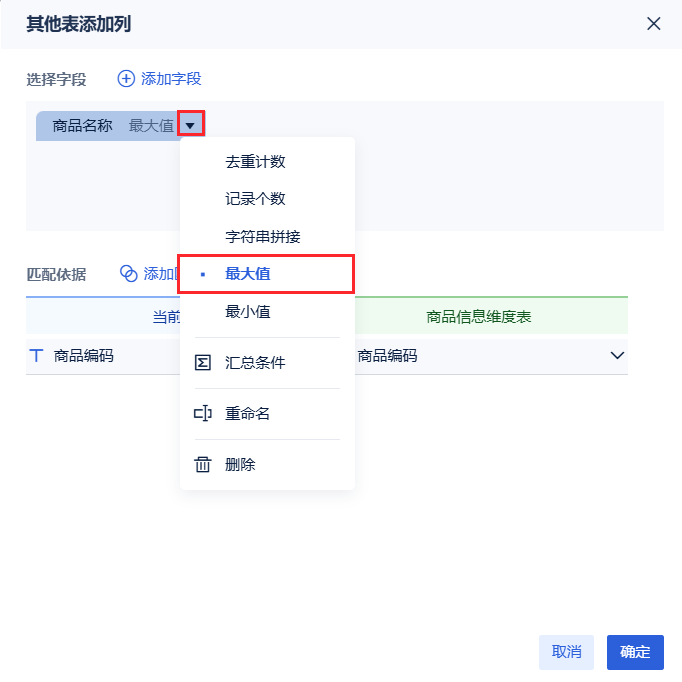Click the trash 删除 icon
Screen dimensions: 682x682
coord(203,465)
